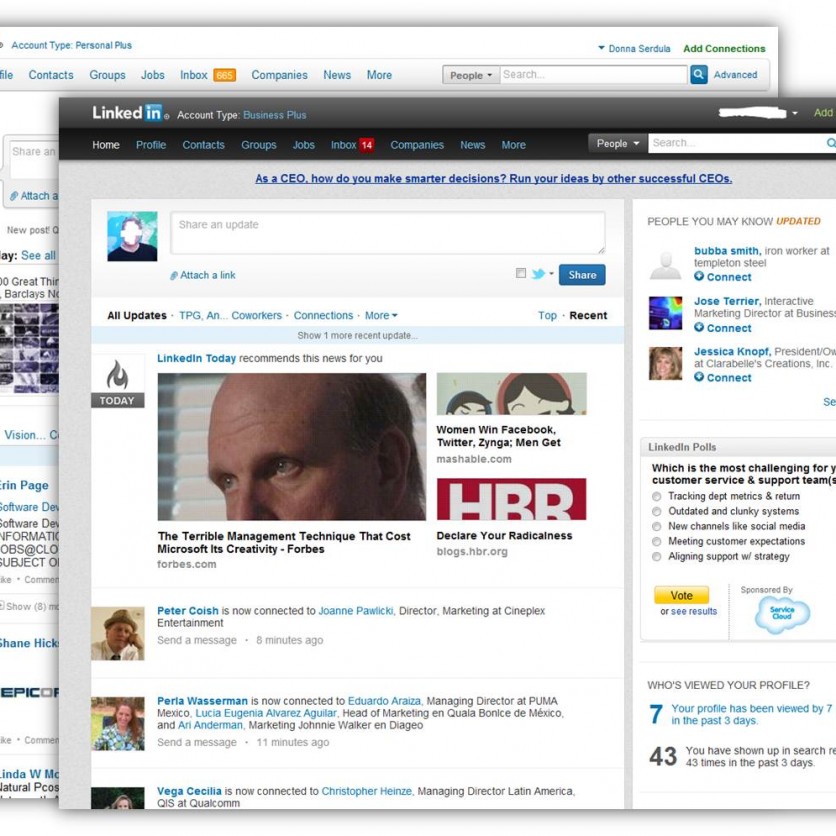
Task: Click the plus icon to connect with Jessica Knopf
Action: click(x=699, y=378)
